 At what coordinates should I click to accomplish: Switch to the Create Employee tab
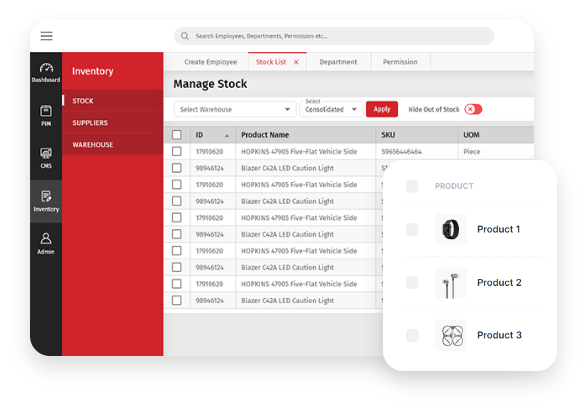pyautogui.click(x=210, y=62)
